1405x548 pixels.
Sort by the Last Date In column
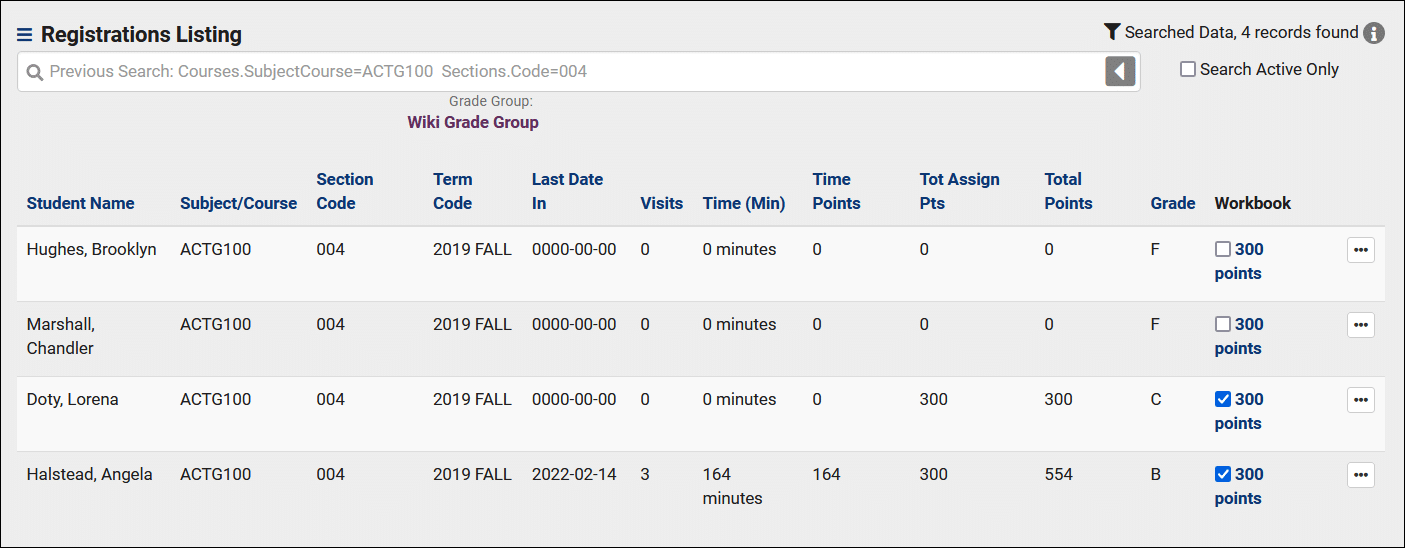pos(567,191)
